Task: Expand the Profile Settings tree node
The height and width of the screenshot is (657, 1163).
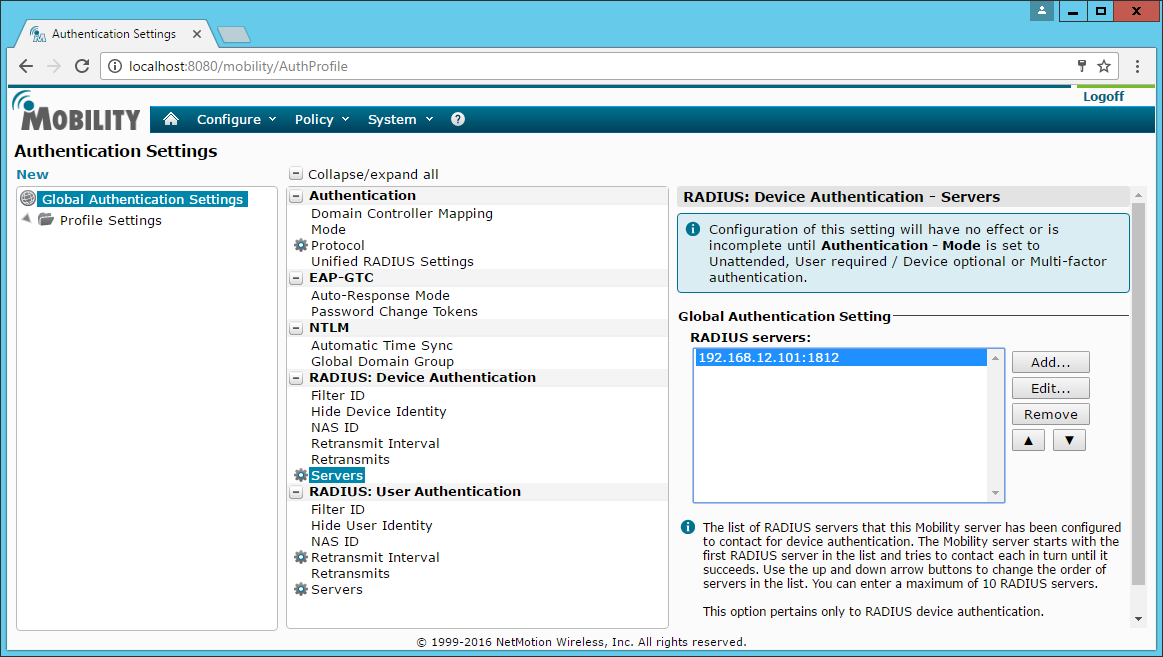Action: pyautogui.click(x=26, y=219)
